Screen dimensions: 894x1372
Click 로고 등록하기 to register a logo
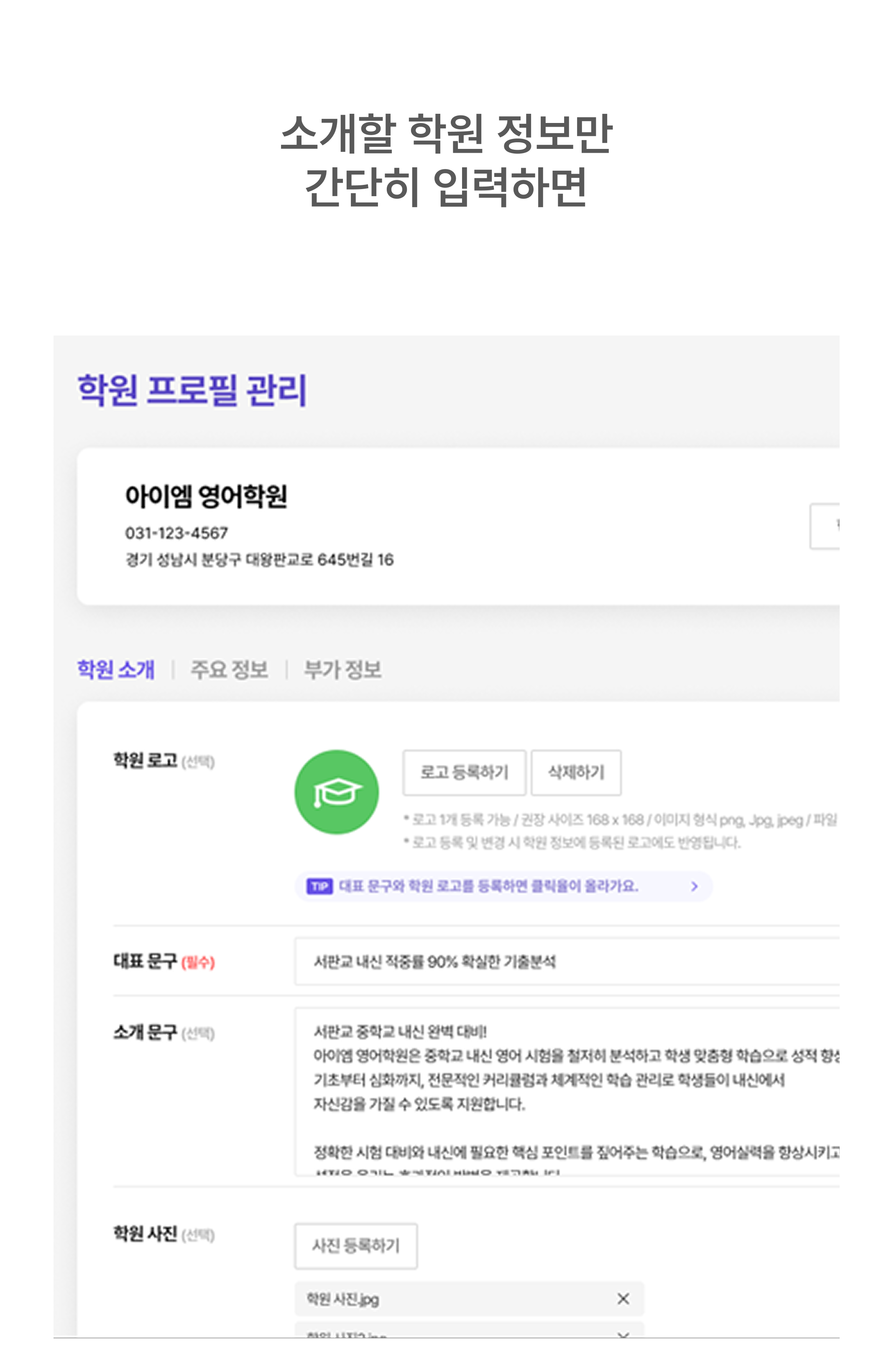point(464,773)
